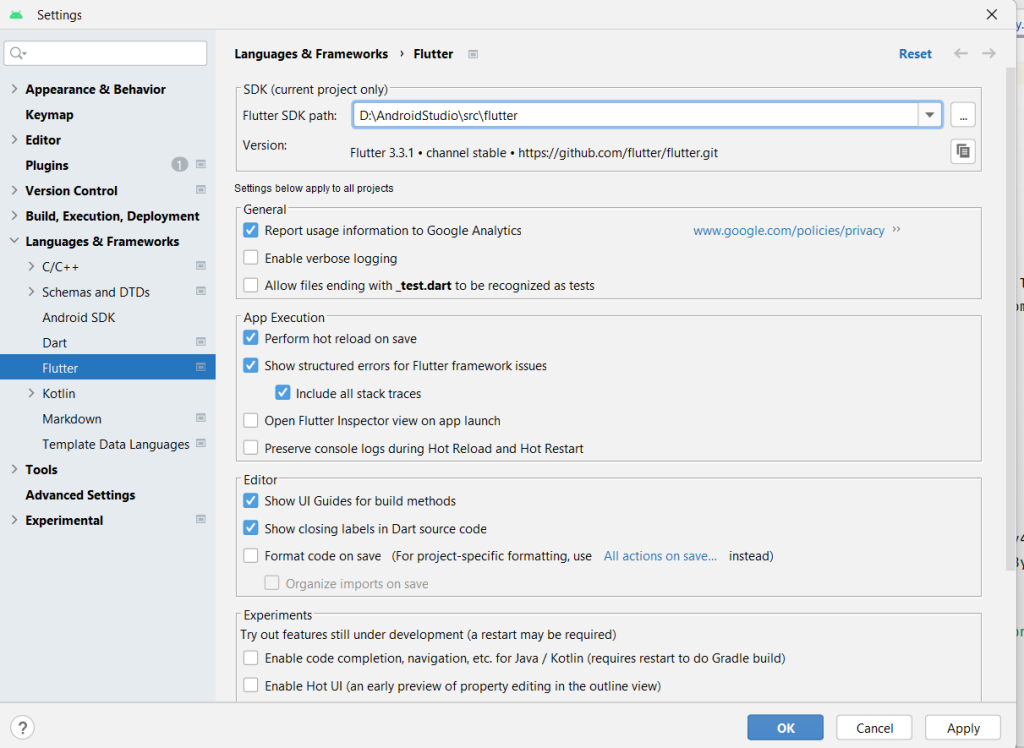Open the Flutter SDK path dropdown
Viewport: 1024px width, 748px height.
click(930, 115)
